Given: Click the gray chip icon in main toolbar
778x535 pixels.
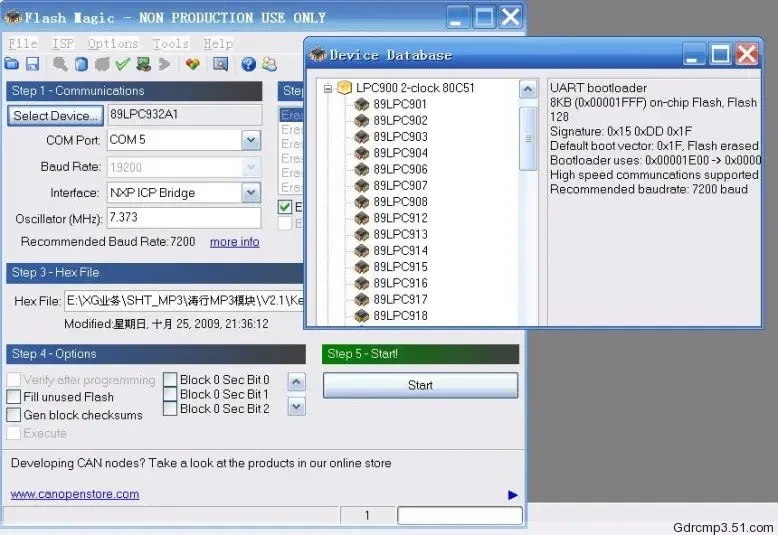Looking at the screenshot, I should (x=102, y=64).
